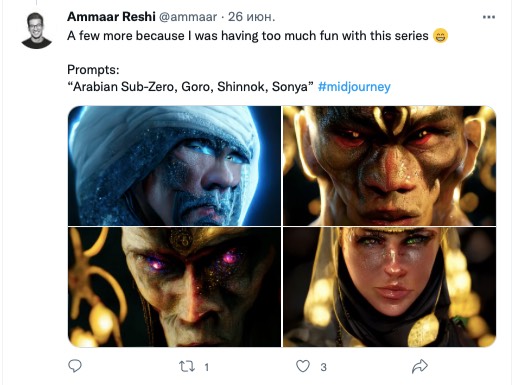Image resolution: width=513 pixels, height=385 pixels.
Task: Share the tweet via arrow icon
Action: [420, 366]
